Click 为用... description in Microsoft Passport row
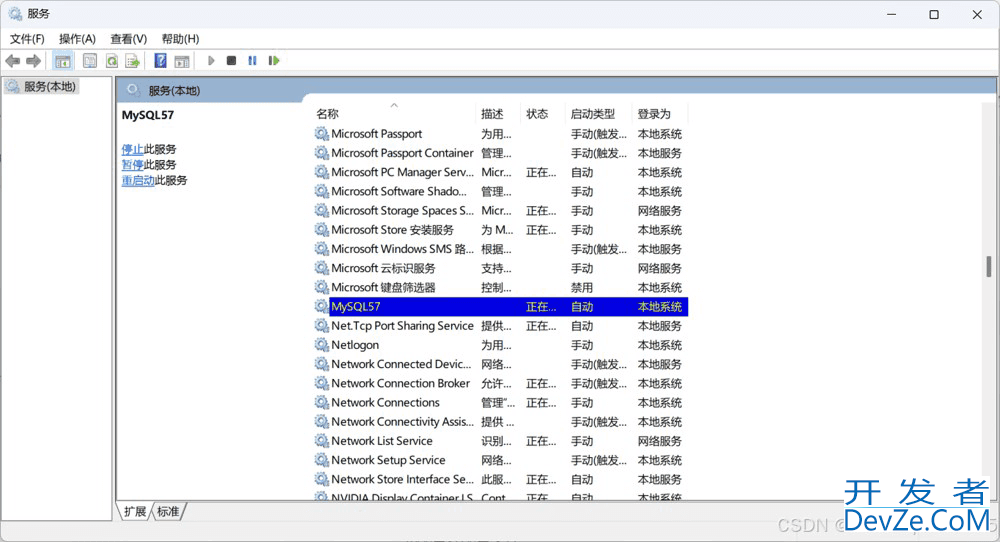The width and height of the screenshot is (1000, 542). point(496,134)
